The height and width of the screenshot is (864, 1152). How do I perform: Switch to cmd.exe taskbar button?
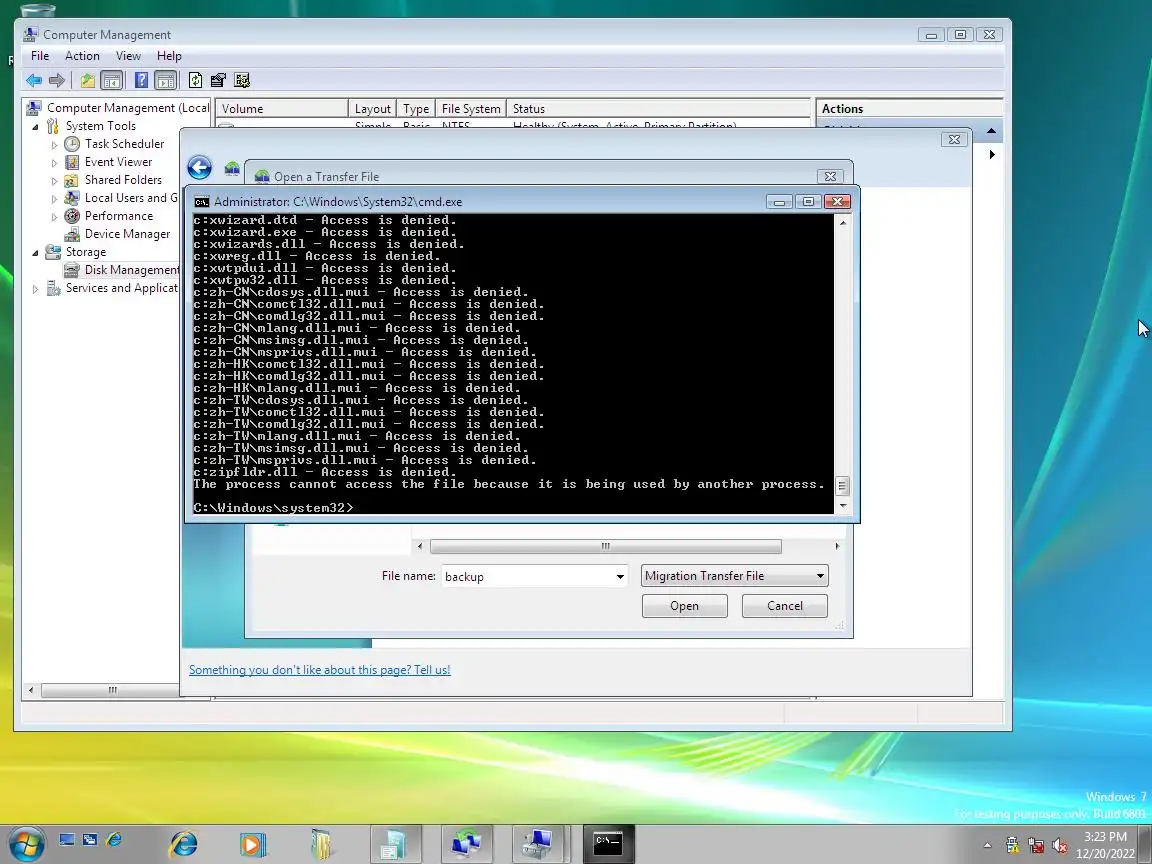[608, 843]
